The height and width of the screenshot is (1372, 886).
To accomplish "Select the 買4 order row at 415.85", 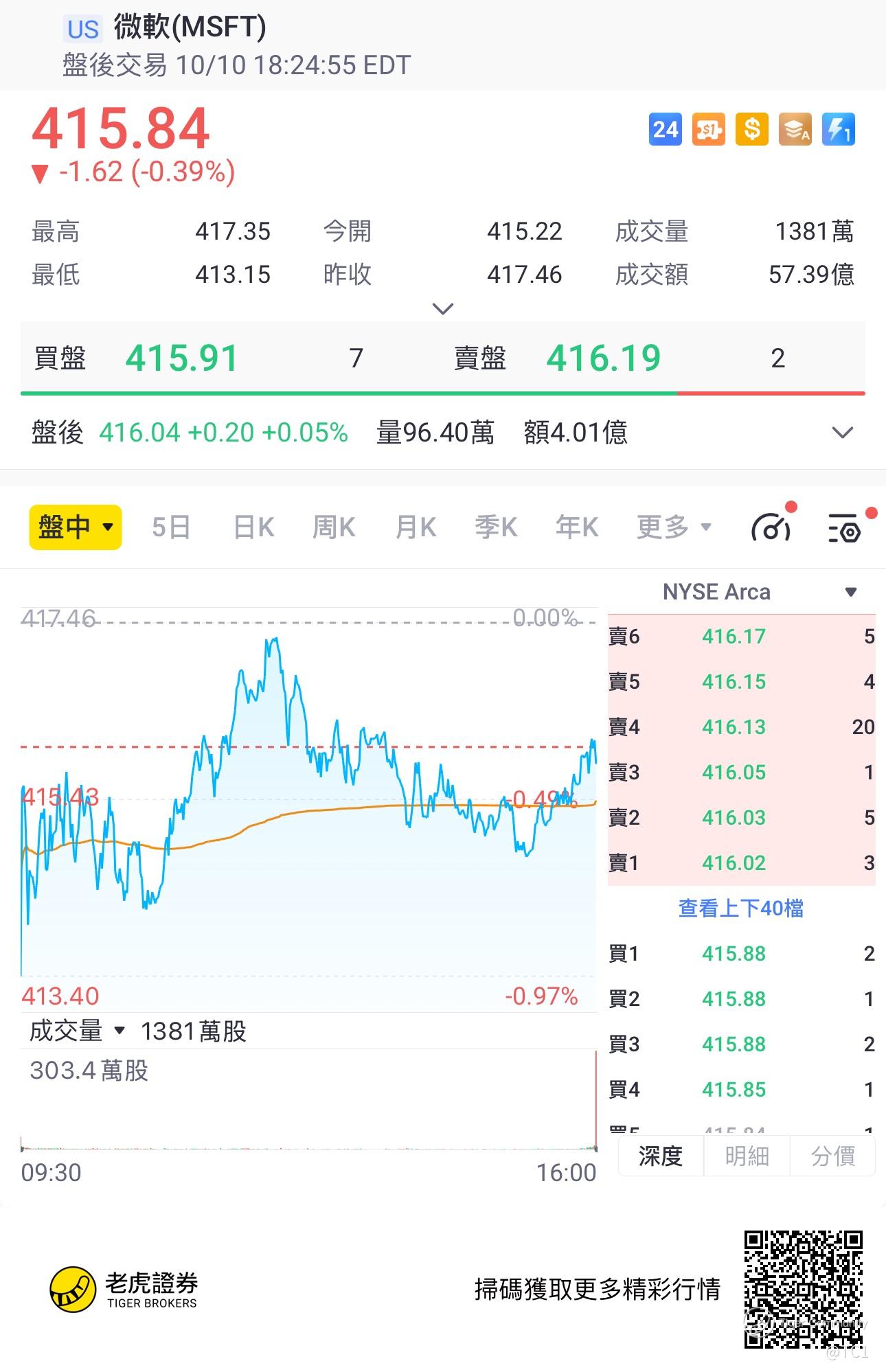I will click(742, 1090).
